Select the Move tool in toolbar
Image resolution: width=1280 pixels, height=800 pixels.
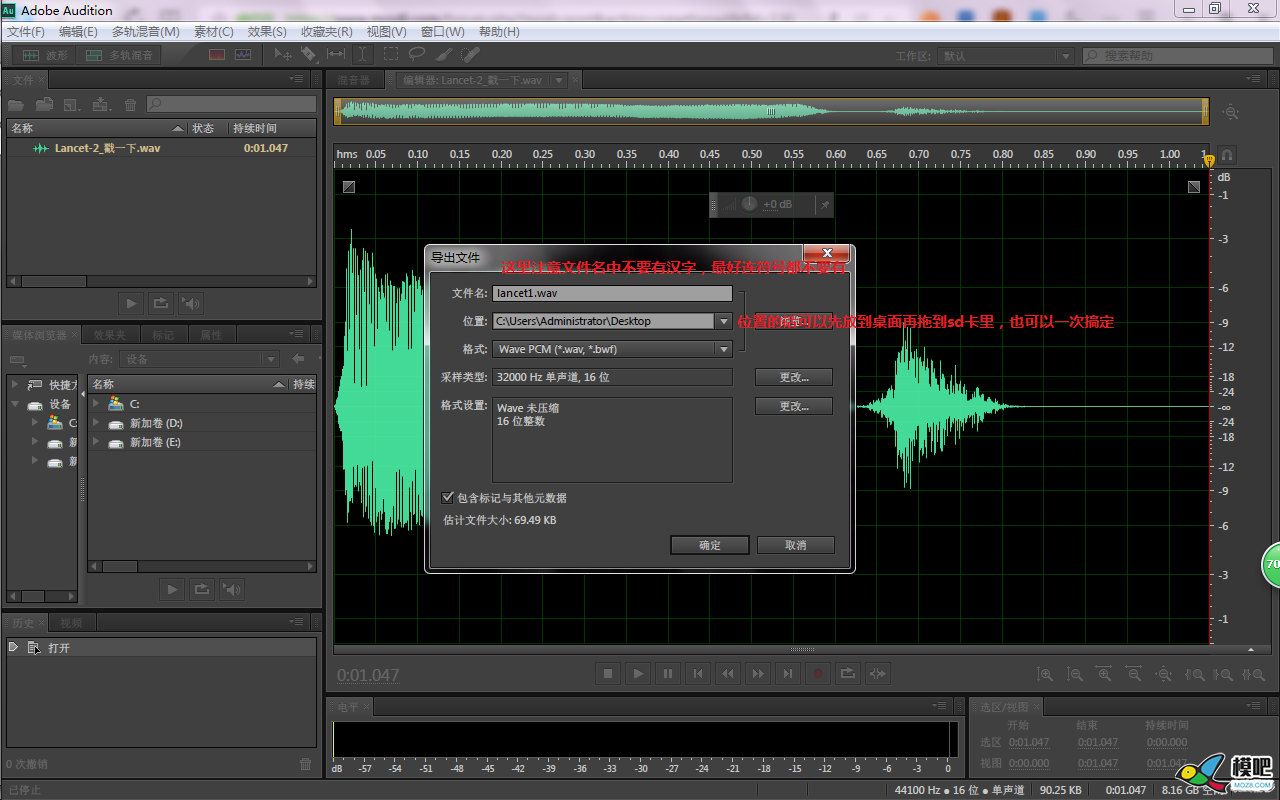(x=283, y=55)
